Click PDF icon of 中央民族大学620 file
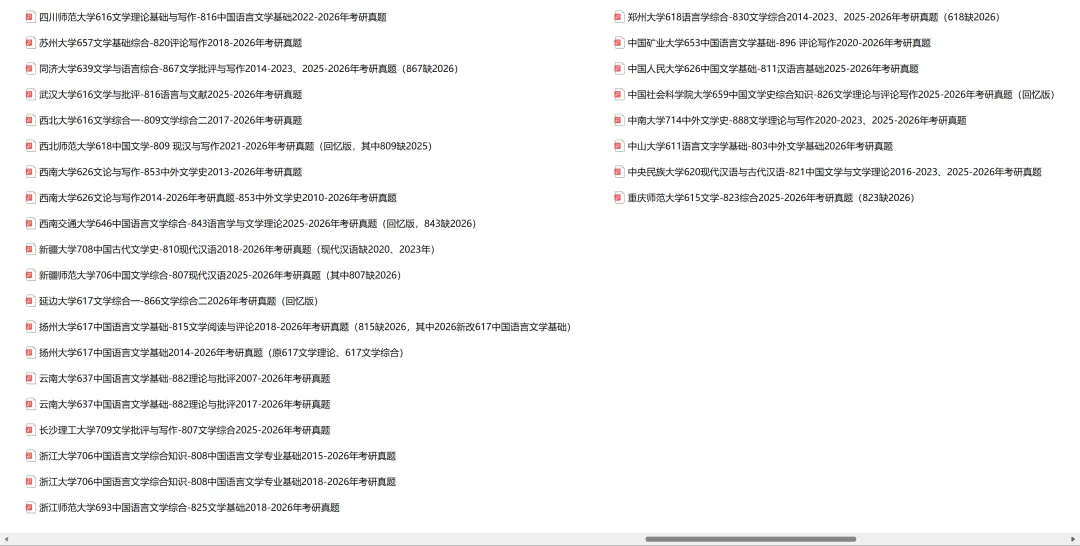 [619, 171]
